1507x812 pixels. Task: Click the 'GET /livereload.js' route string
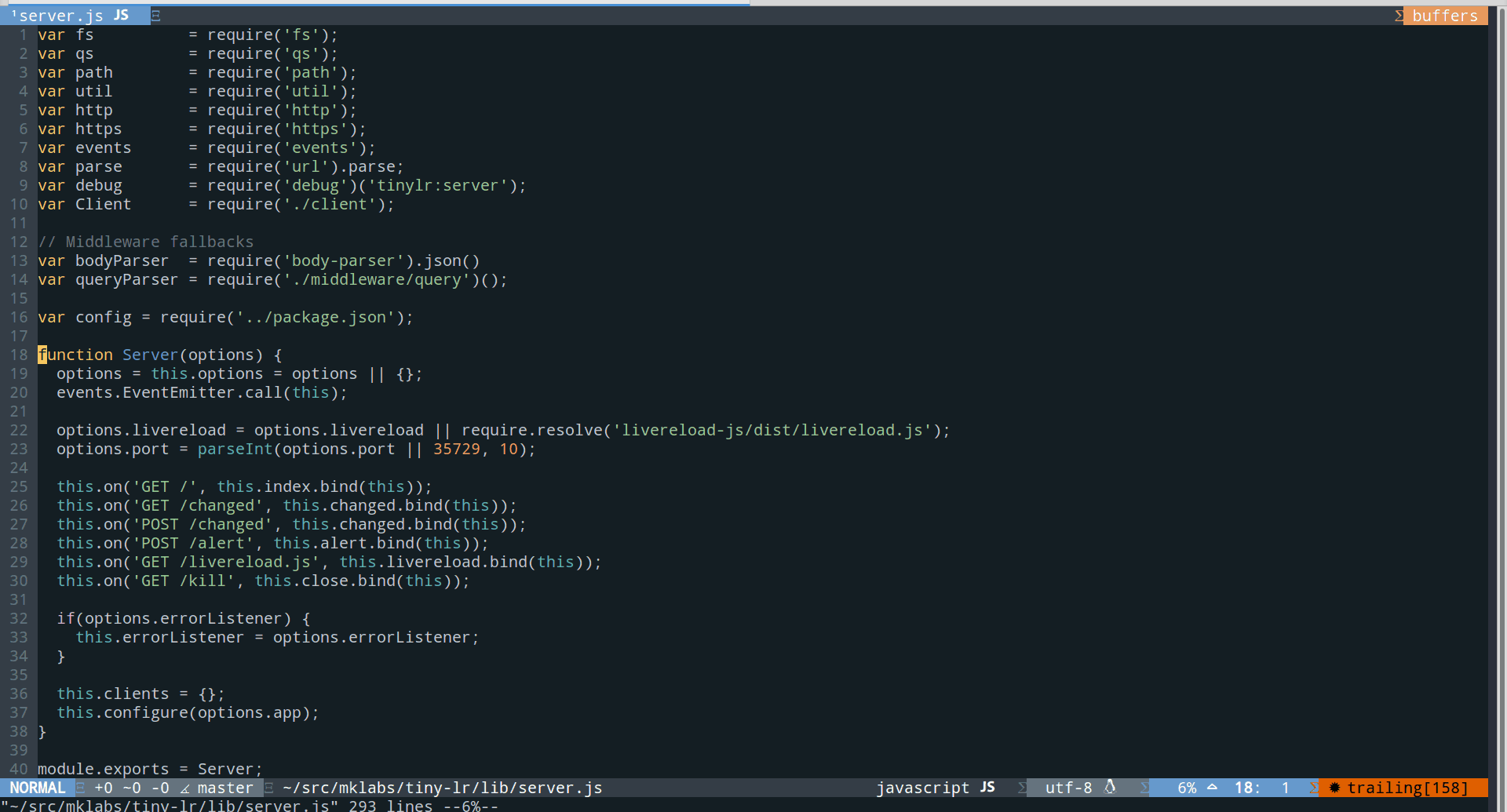point(226,562)
